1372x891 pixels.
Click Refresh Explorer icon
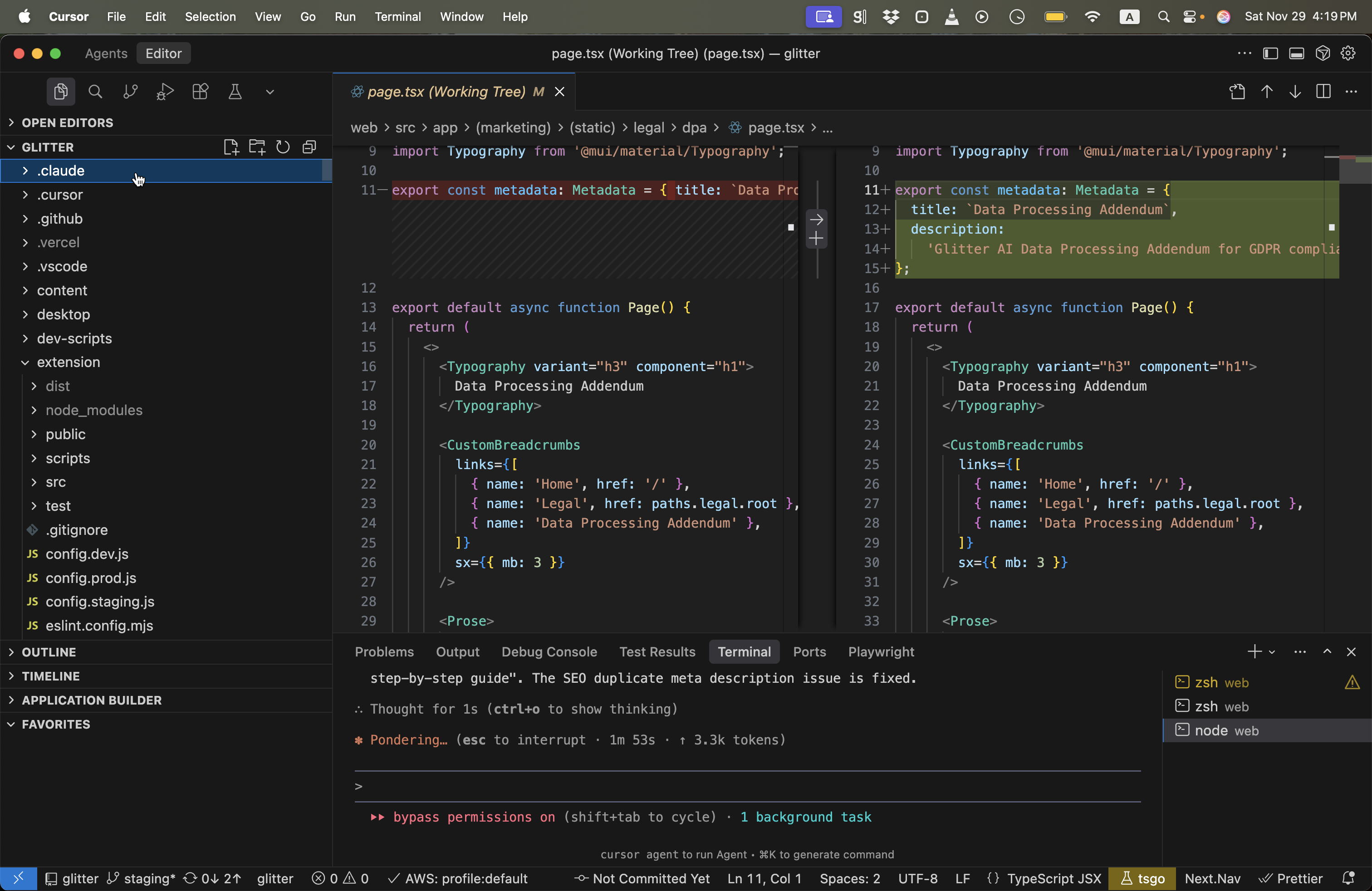pyautogui.click(x=283, y=147)
